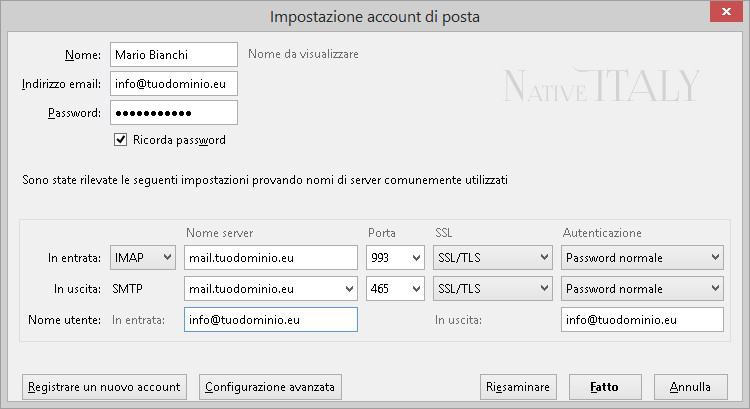Viewport: 750px width, 409px height.
Task: Click the Indirizzo email input field
Action: pos(174,84)
